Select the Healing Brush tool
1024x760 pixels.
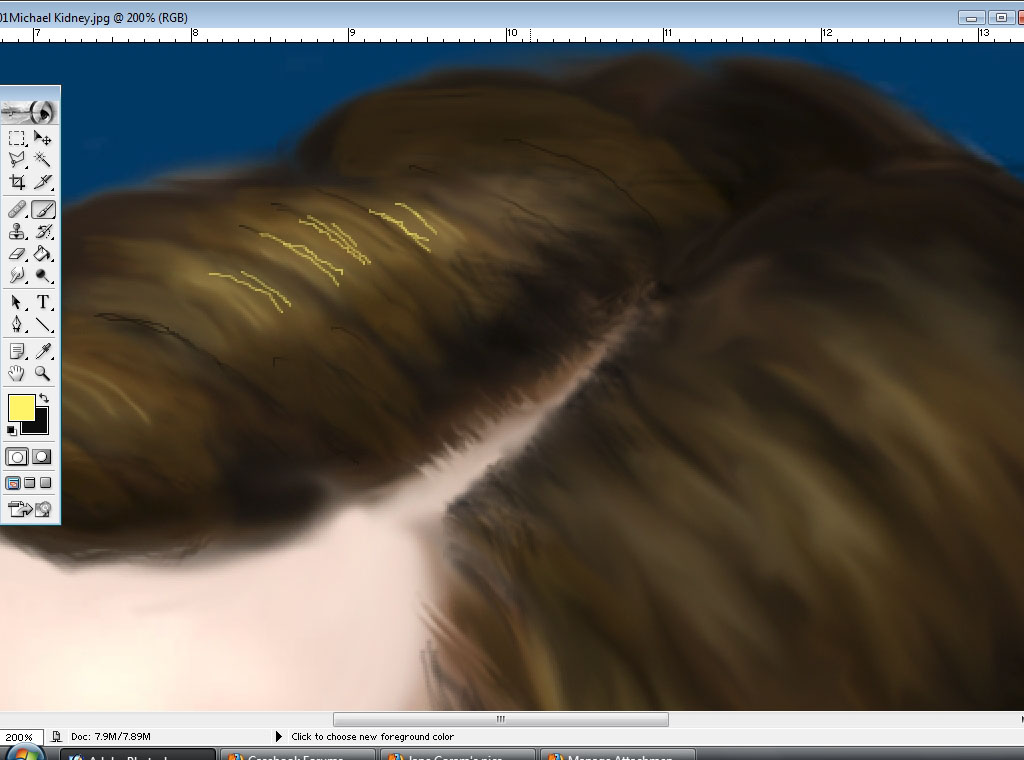(x=17, y=209)
